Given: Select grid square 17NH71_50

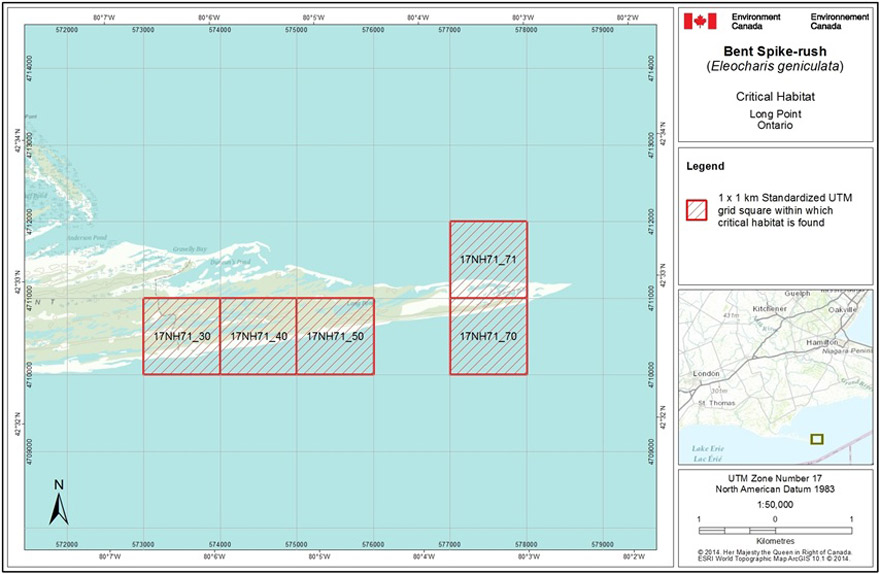Looking at the screenshot, I should [x=335, y=336].
